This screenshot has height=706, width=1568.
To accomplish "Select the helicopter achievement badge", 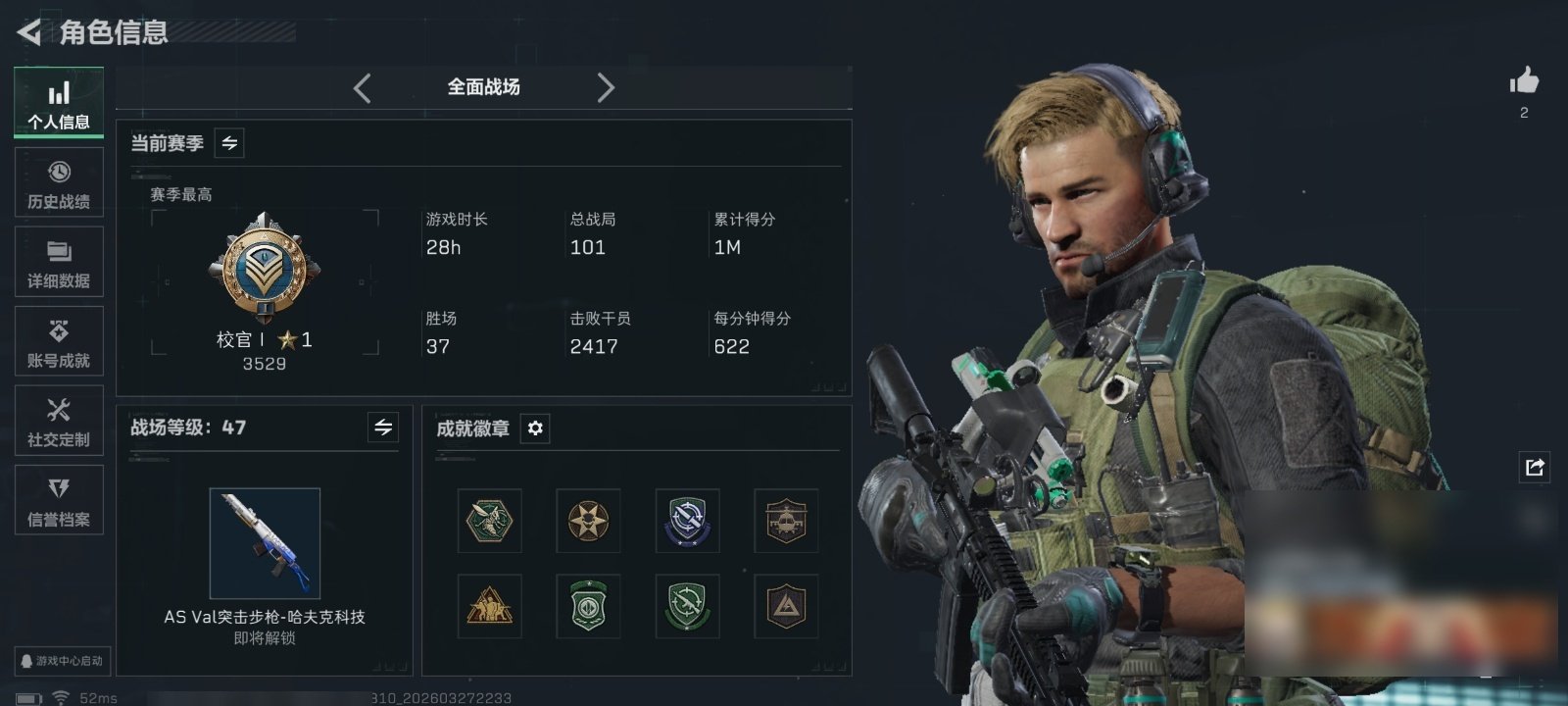I will [786, 521].
